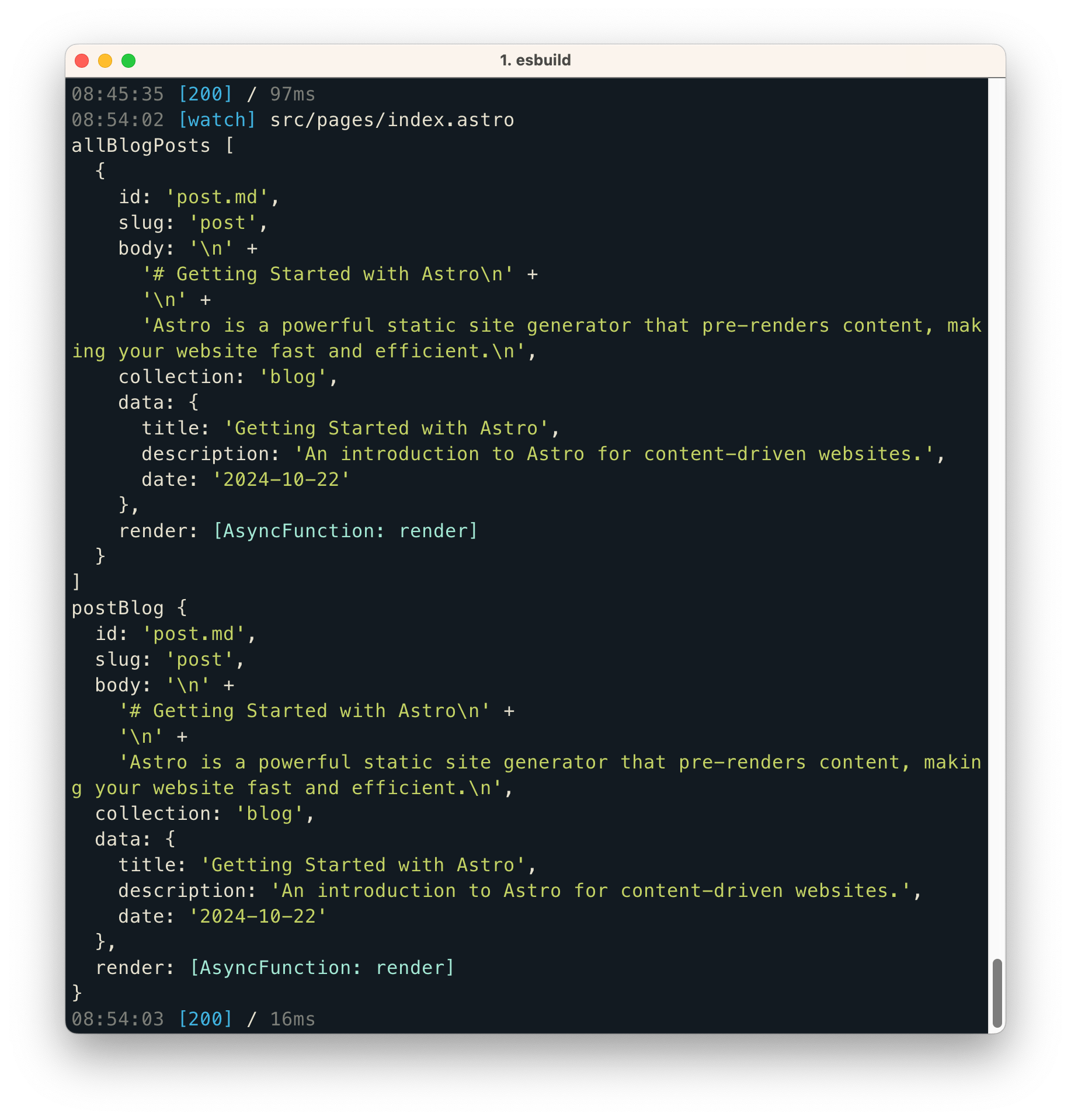Click the timestamp 08:54:02
The height and width of the screenshot is (1120, 1071).
click(118, 120)
